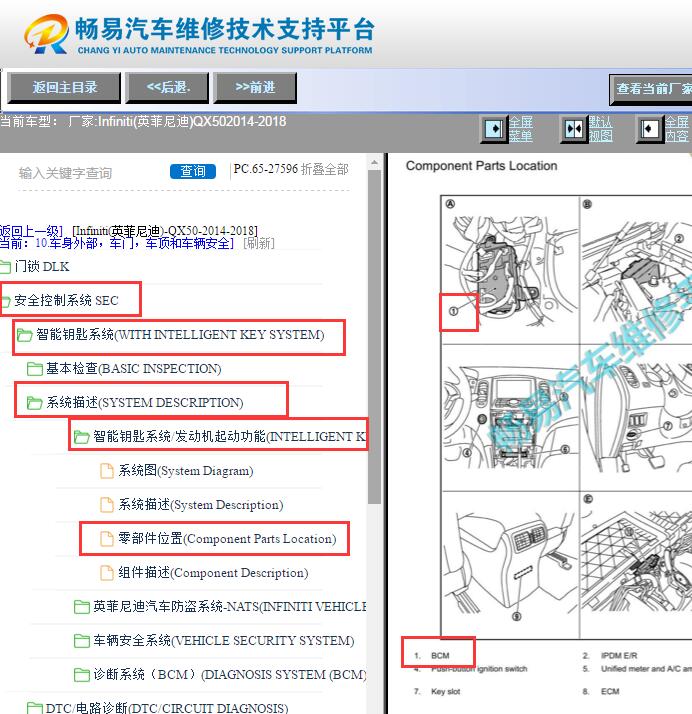Click diagram panel A with BCM callout

point(510,270)
